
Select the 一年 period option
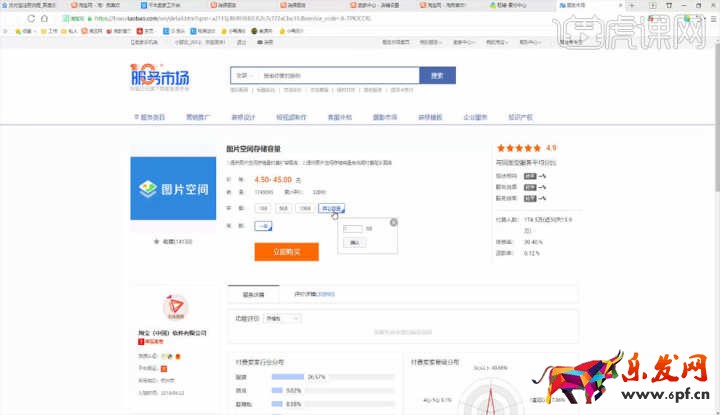point(264,226)
